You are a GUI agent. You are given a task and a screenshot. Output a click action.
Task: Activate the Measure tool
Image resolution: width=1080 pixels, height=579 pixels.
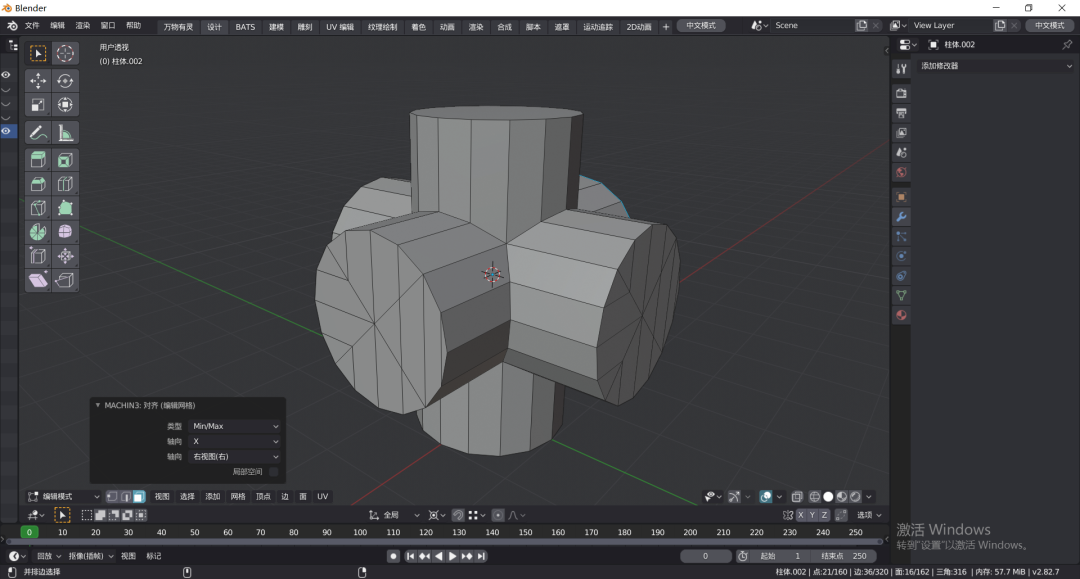pyautogui.click(x=65, y=132)
